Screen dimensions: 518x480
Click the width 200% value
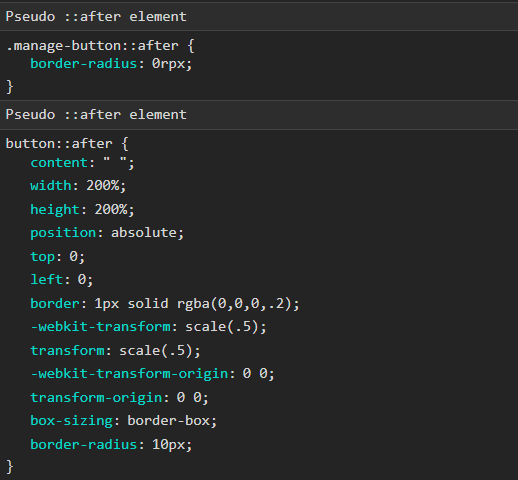pyautogui.click(x=103, y=185)
